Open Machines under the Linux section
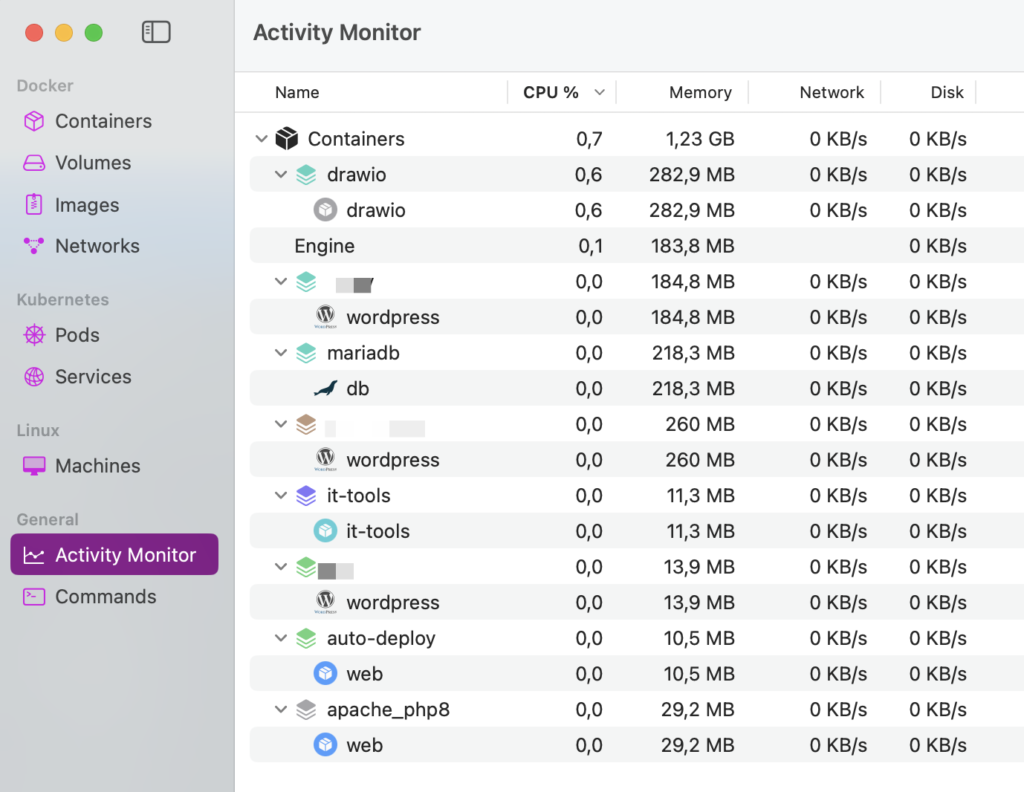This screenshot has width=1024, height=792. pos(92,466)
